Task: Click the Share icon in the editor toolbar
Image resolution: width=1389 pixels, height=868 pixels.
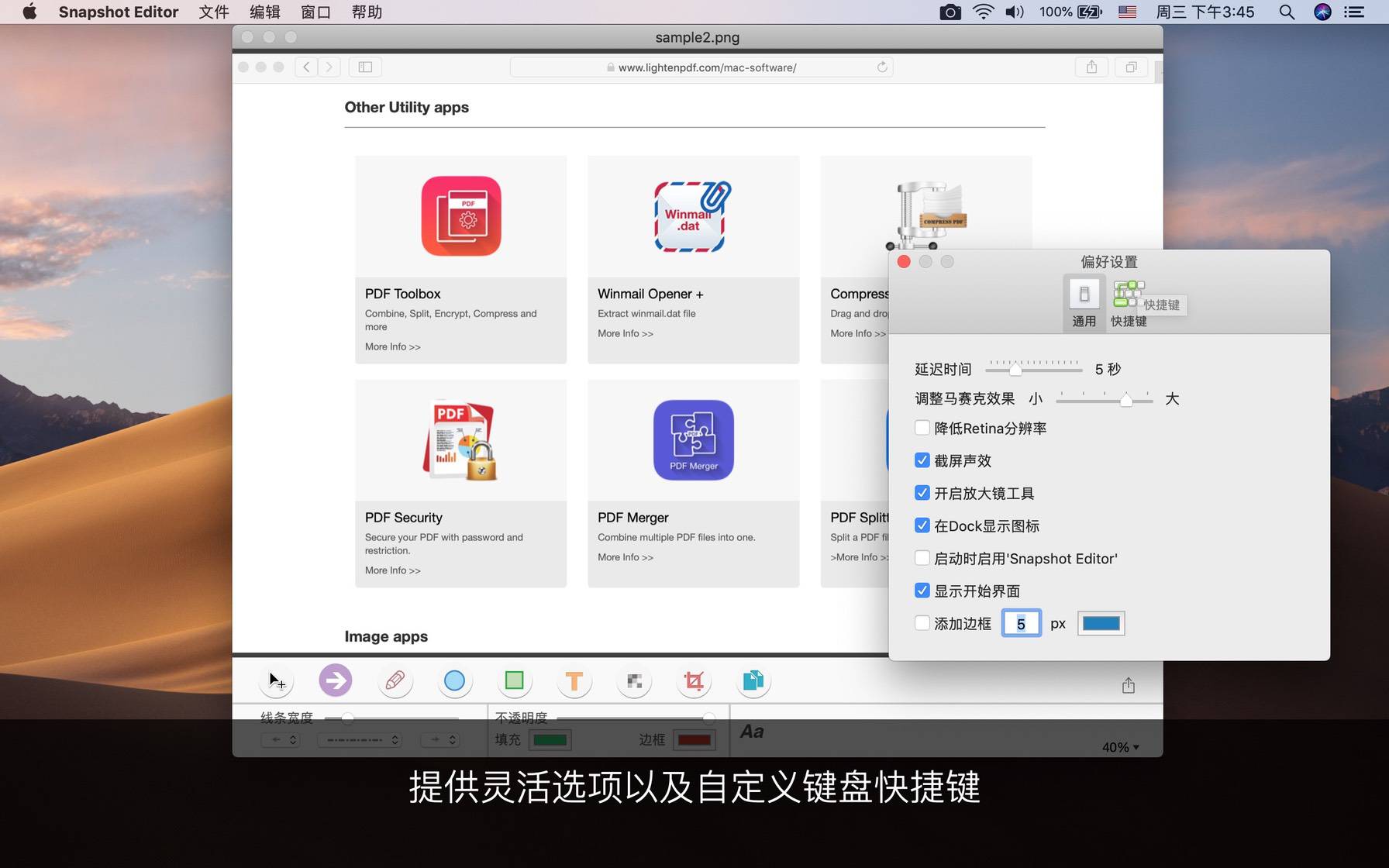Action: [1129, 685]
